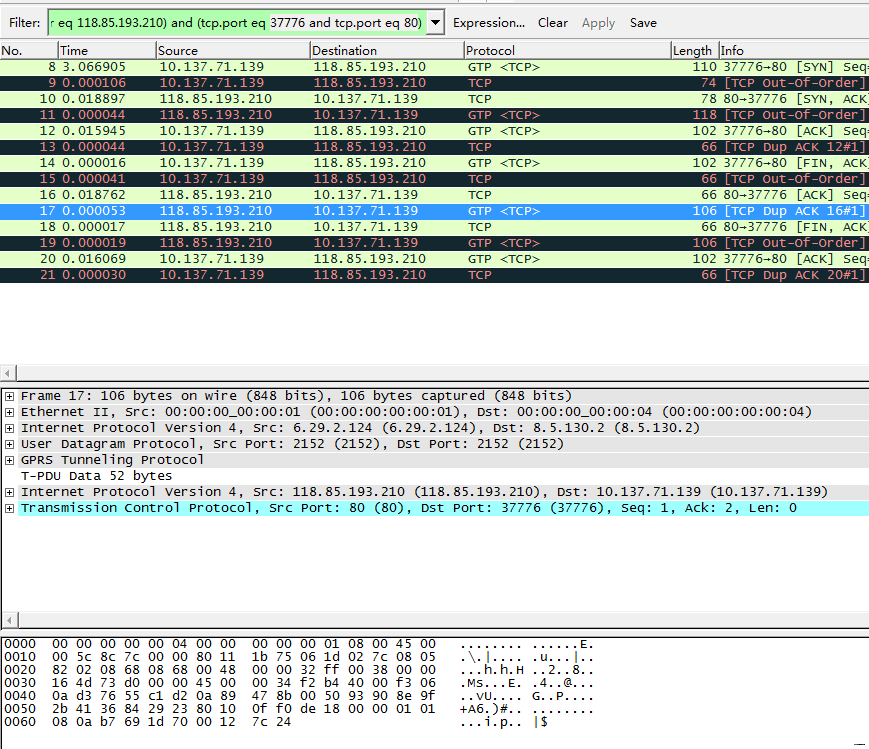Expand the outer Internet Protocol Version 4 node
869x749 pixels.
(x=9, y=427)
